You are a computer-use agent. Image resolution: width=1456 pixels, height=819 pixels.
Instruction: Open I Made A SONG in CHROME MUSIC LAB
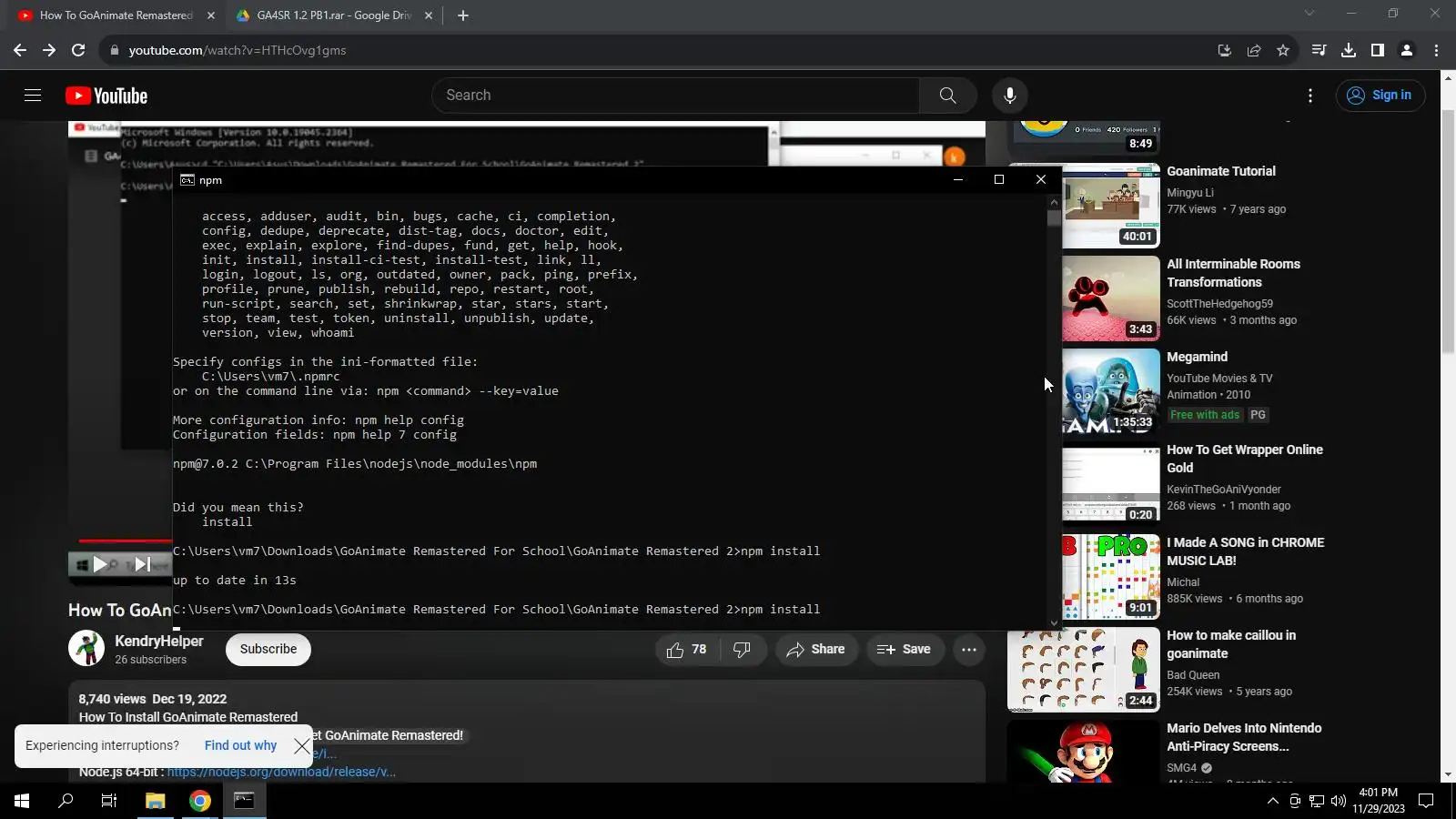coord(1245,551)
